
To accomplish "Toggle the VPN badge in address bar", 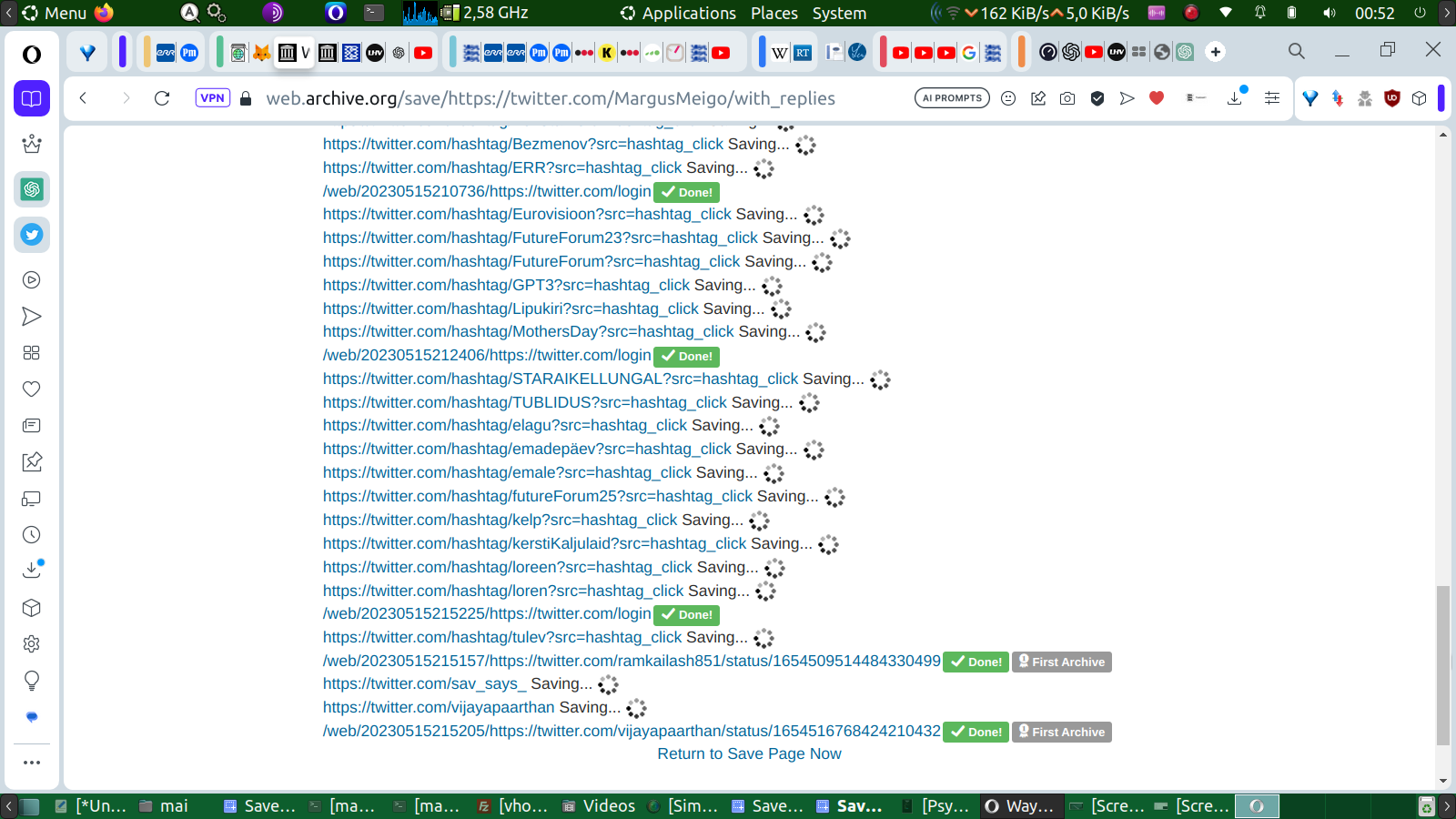I will (212, 98).
